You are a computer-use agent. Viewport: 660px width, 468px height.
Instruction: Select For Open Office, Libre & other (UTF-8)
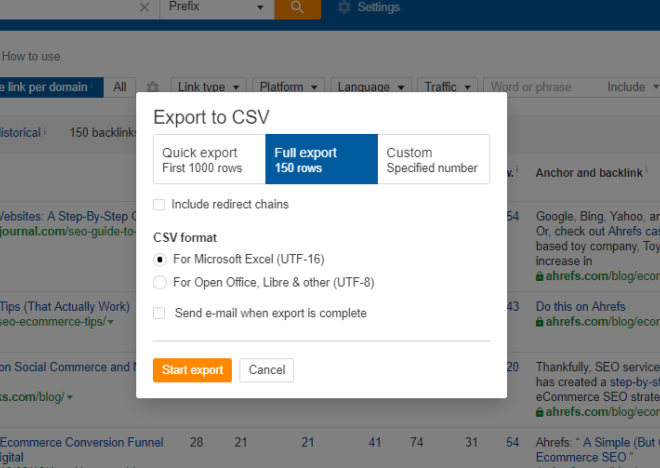(x=160, y=282)
